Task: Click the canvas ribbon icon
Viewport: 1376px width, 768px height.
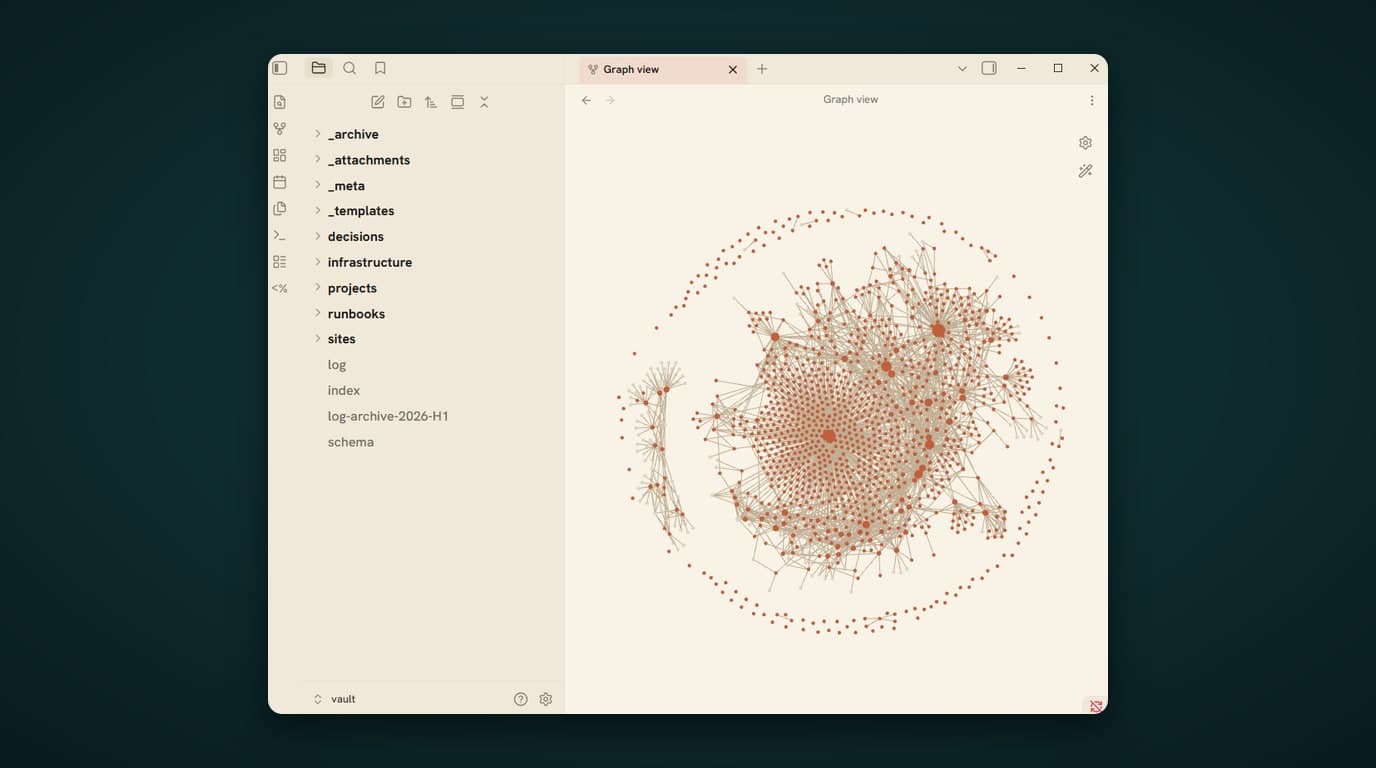Action: [280, 155]
